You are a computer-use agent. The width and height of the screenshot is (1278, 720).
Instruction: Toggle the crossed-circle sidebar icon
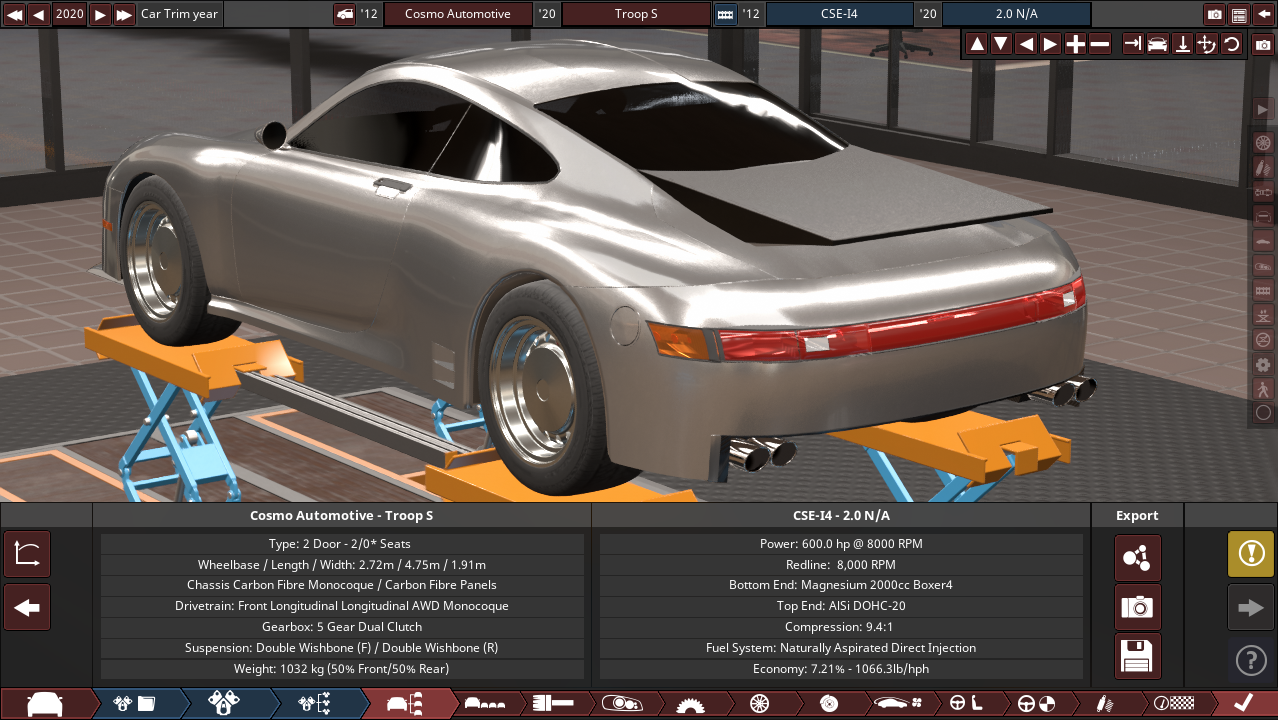[x=1263, y=339]
